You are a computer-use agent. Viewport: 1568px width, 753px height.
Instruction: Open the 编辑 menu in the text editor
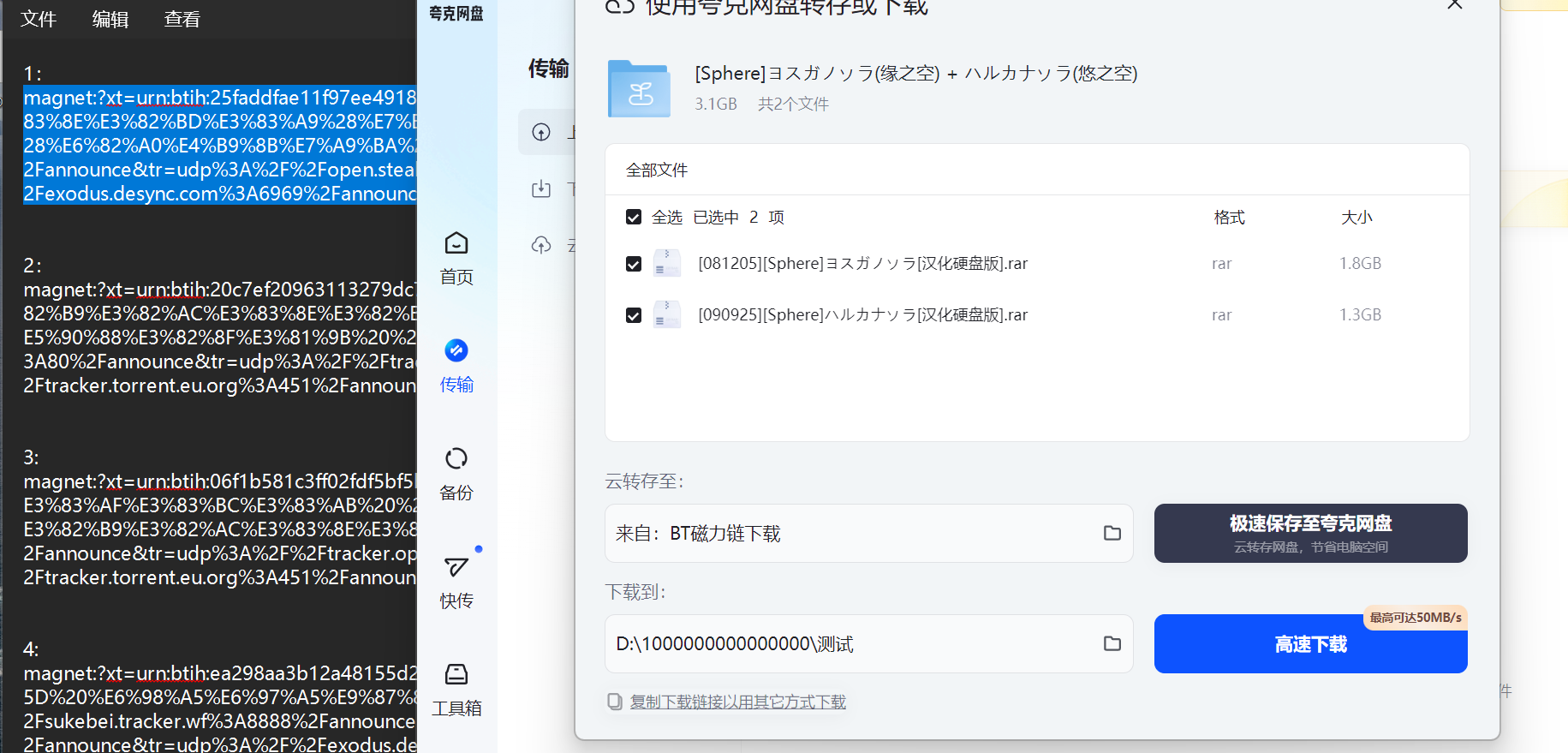[x=110, y=19]
